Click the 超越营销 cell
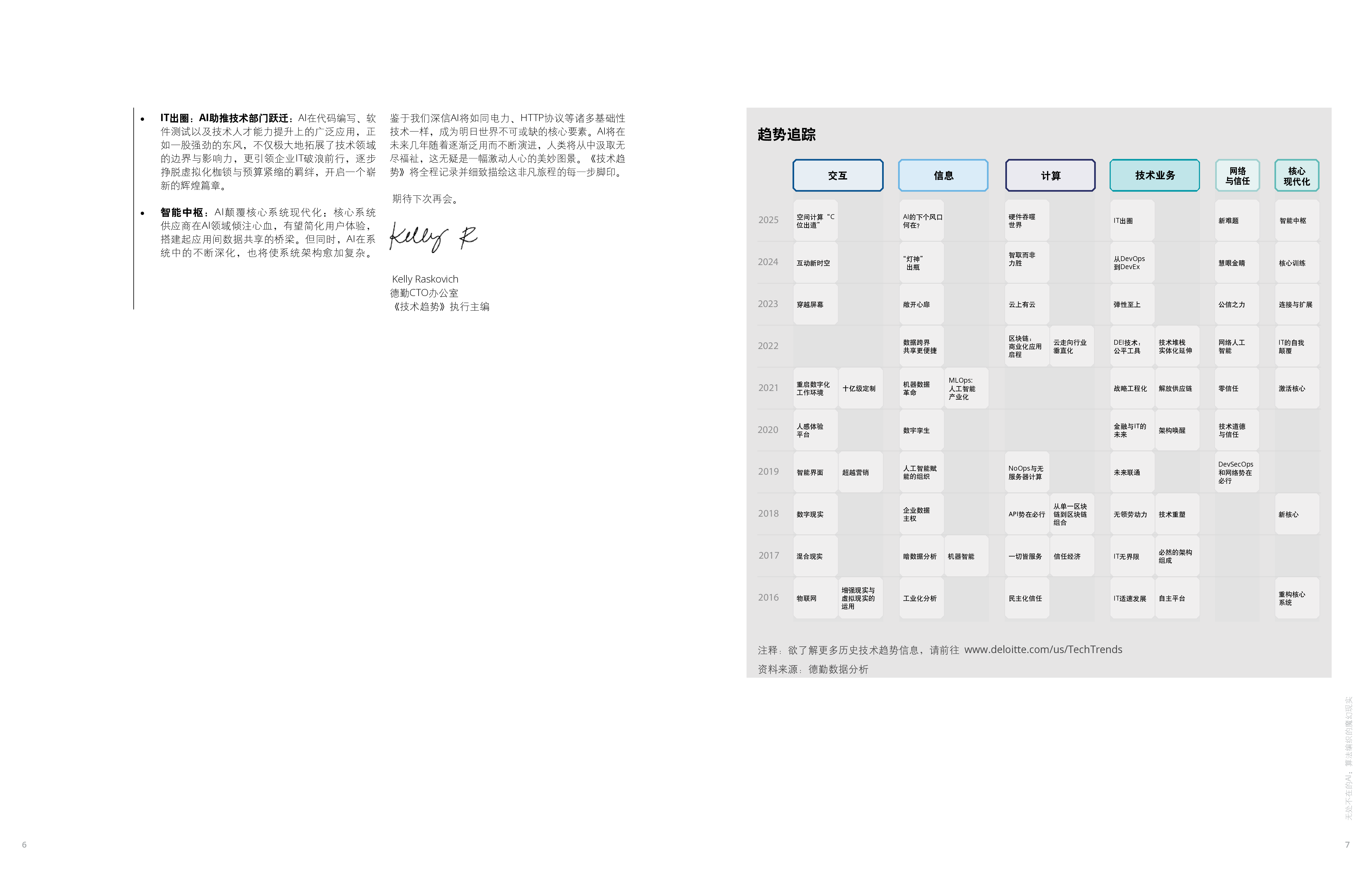The image size is (1372, 888). [860, 472]
